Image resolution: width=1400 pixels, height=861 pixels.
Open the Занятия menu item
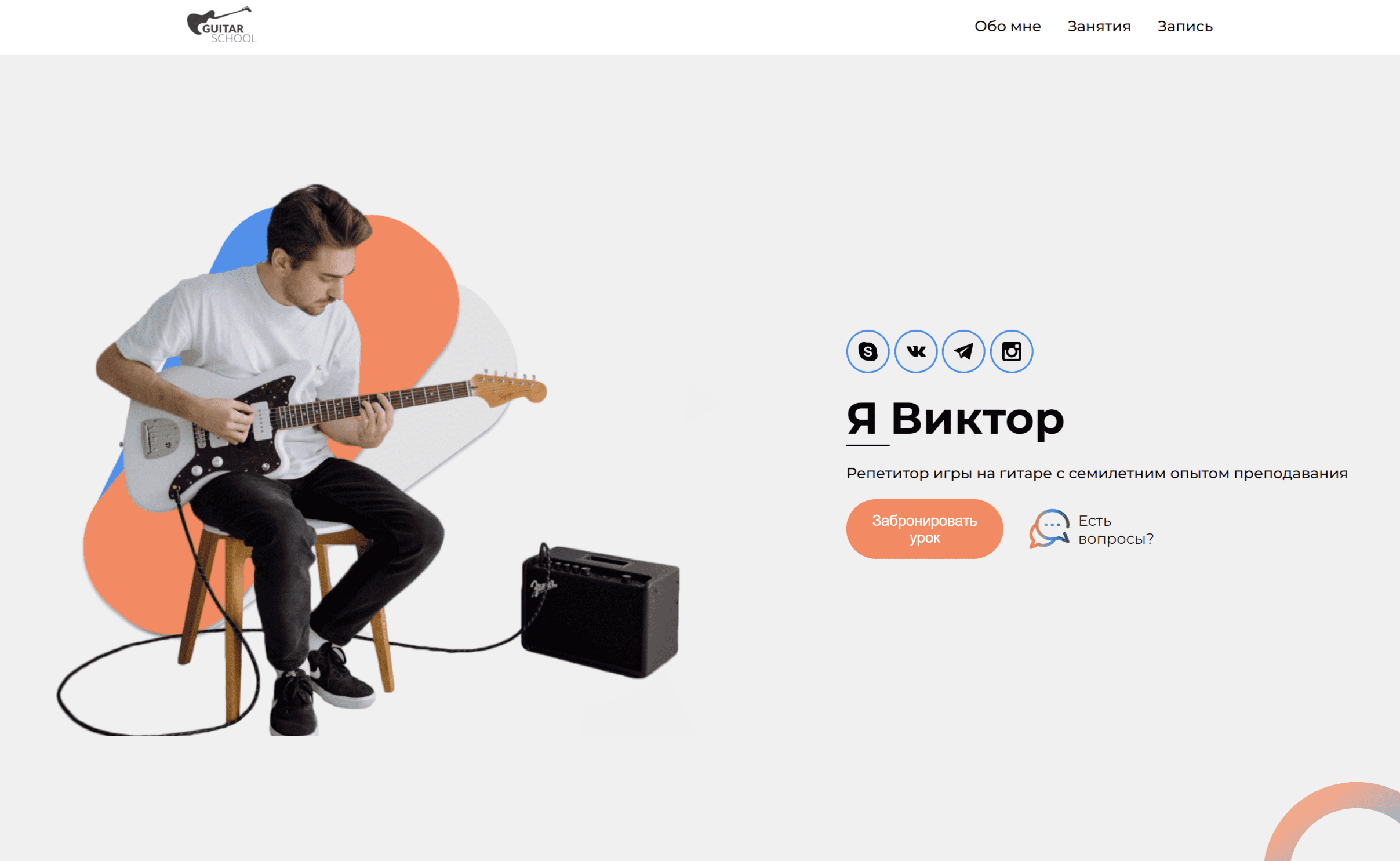click(1099, 26)
